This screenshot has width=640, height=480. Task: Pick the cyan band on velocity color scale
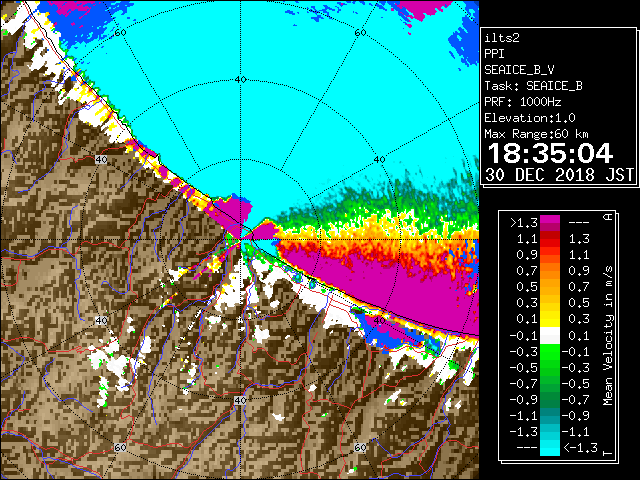(550, 448)
